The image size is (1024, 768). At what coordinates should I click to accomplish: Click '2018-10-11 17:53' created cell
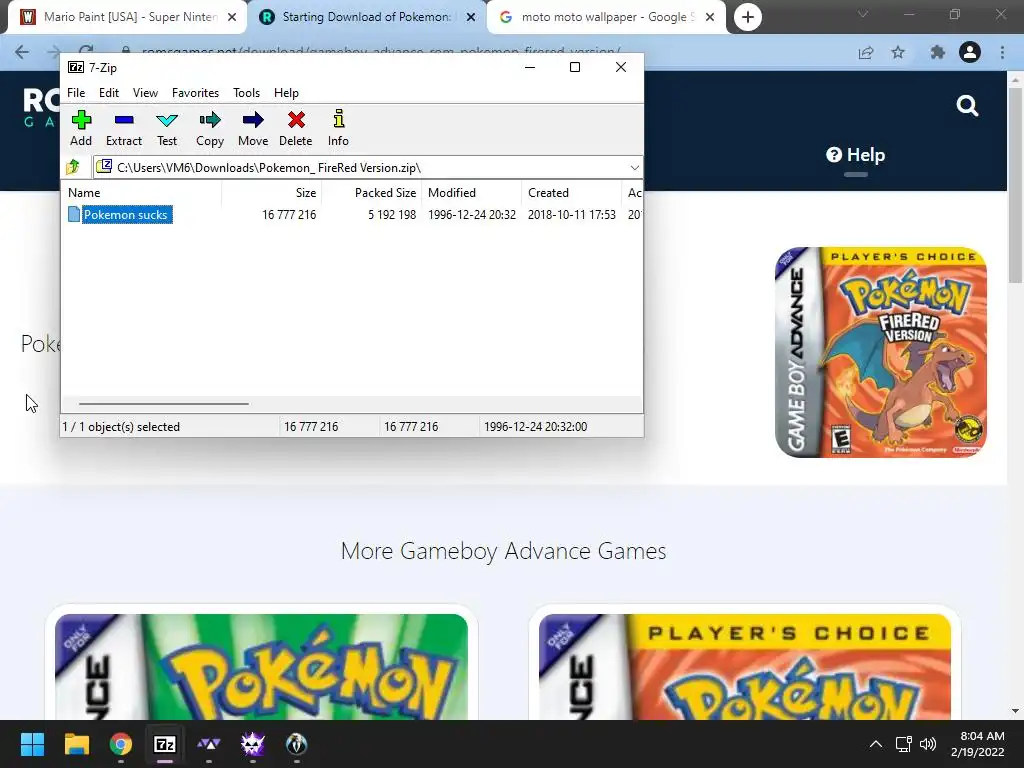571,215
